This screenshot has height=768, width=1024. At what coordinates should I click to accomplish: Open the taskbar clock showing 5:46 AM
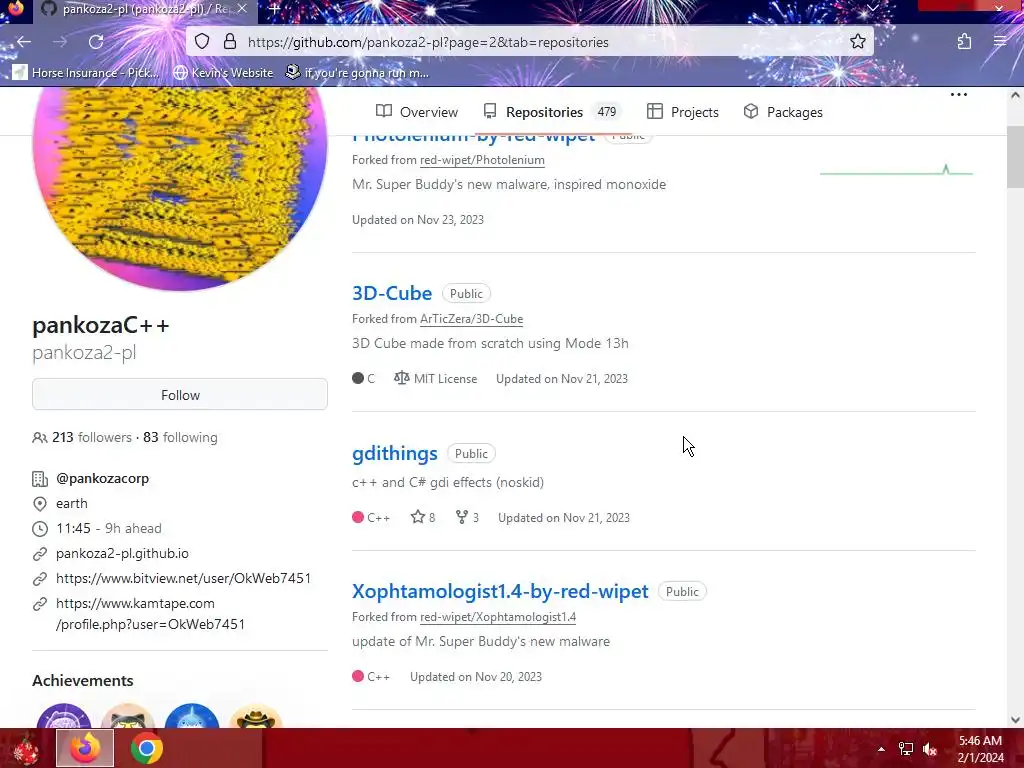tap(980, 749)
